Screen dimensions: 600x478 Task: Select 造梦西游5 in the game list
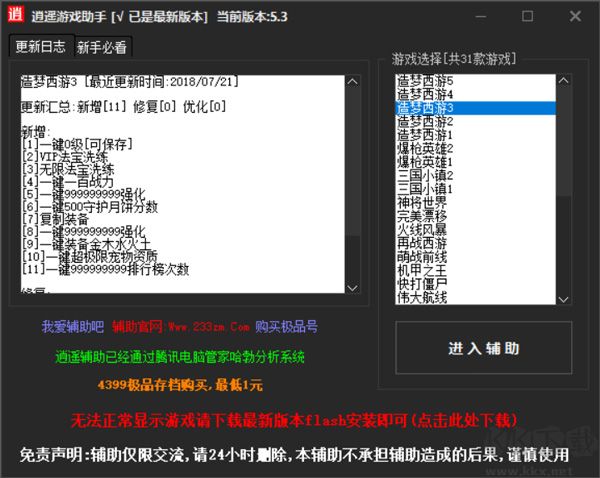pos(424,80)
